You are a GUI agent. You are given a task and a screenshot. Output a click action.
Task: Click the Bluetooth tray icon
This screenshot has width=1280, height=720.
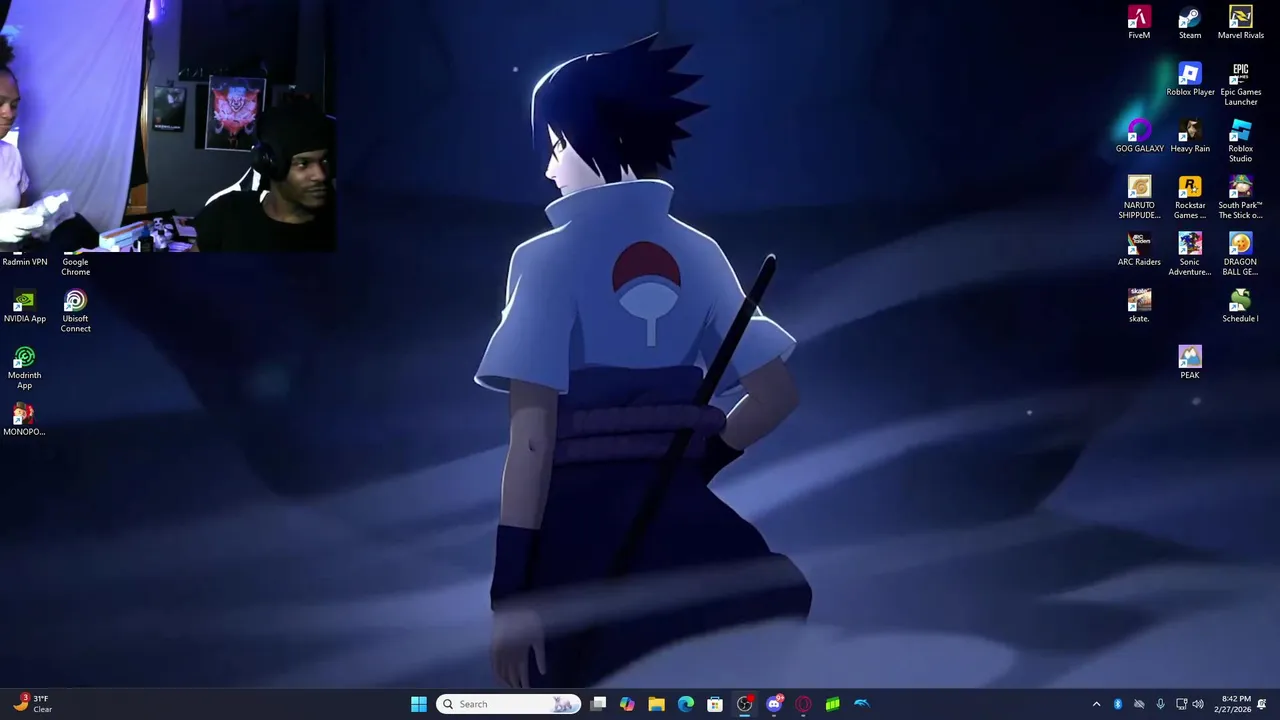1118,704
